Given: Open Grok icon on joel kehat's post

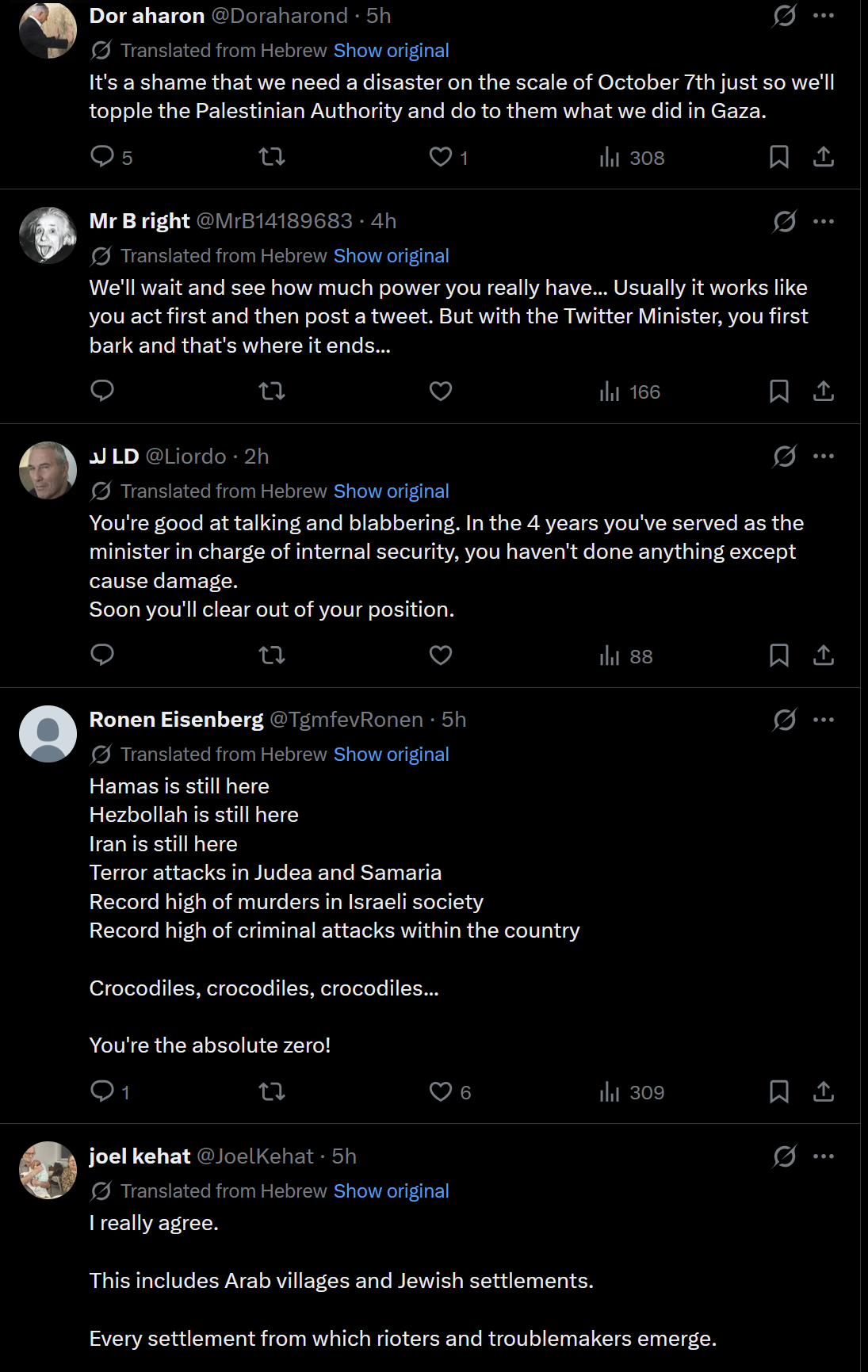Looking at the screenshot, I should 785,1156.
